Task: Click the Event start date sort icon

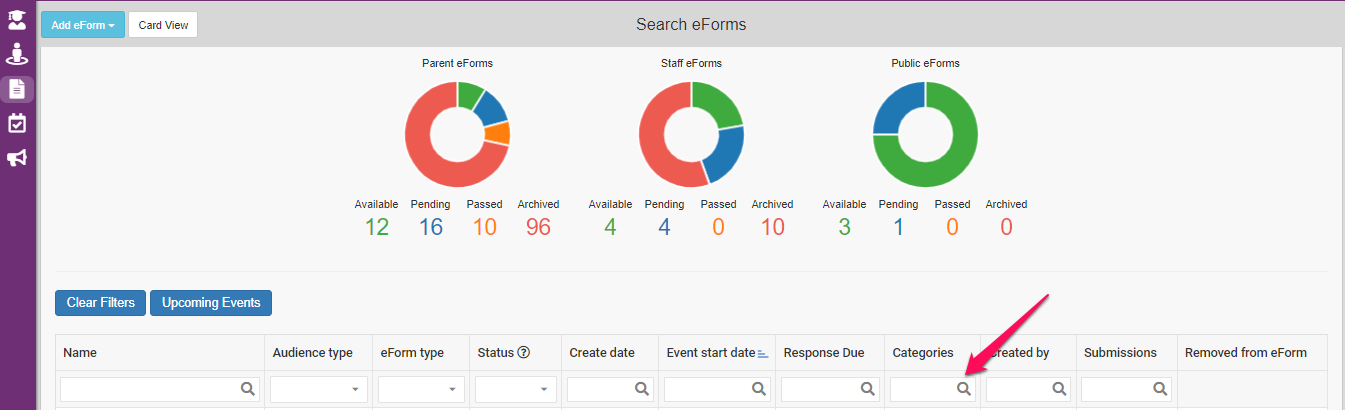Action: (763, 353)
